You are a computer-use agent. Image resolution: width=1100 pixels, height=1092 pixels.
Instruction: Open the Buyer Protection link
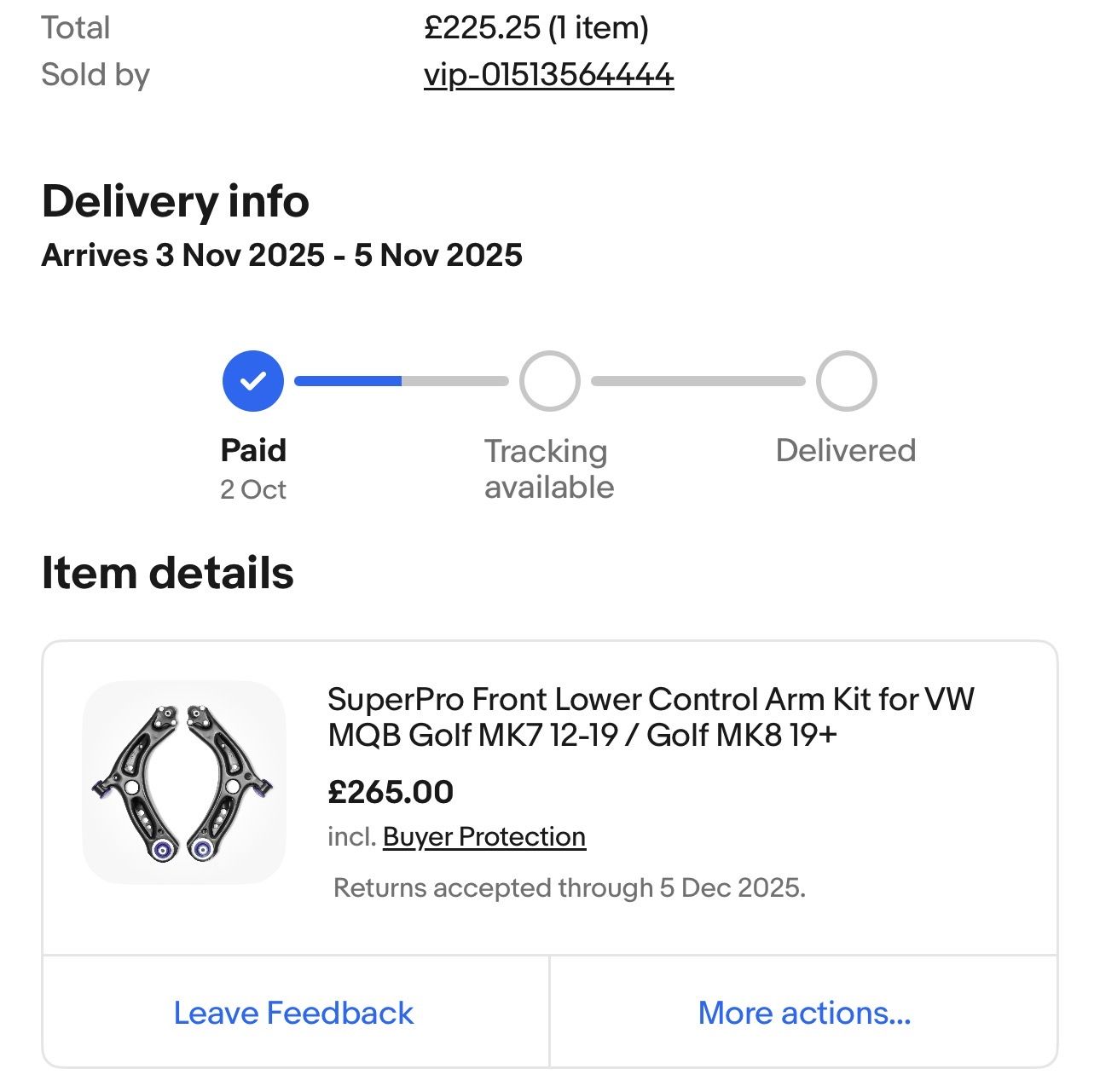pos(483,837)
